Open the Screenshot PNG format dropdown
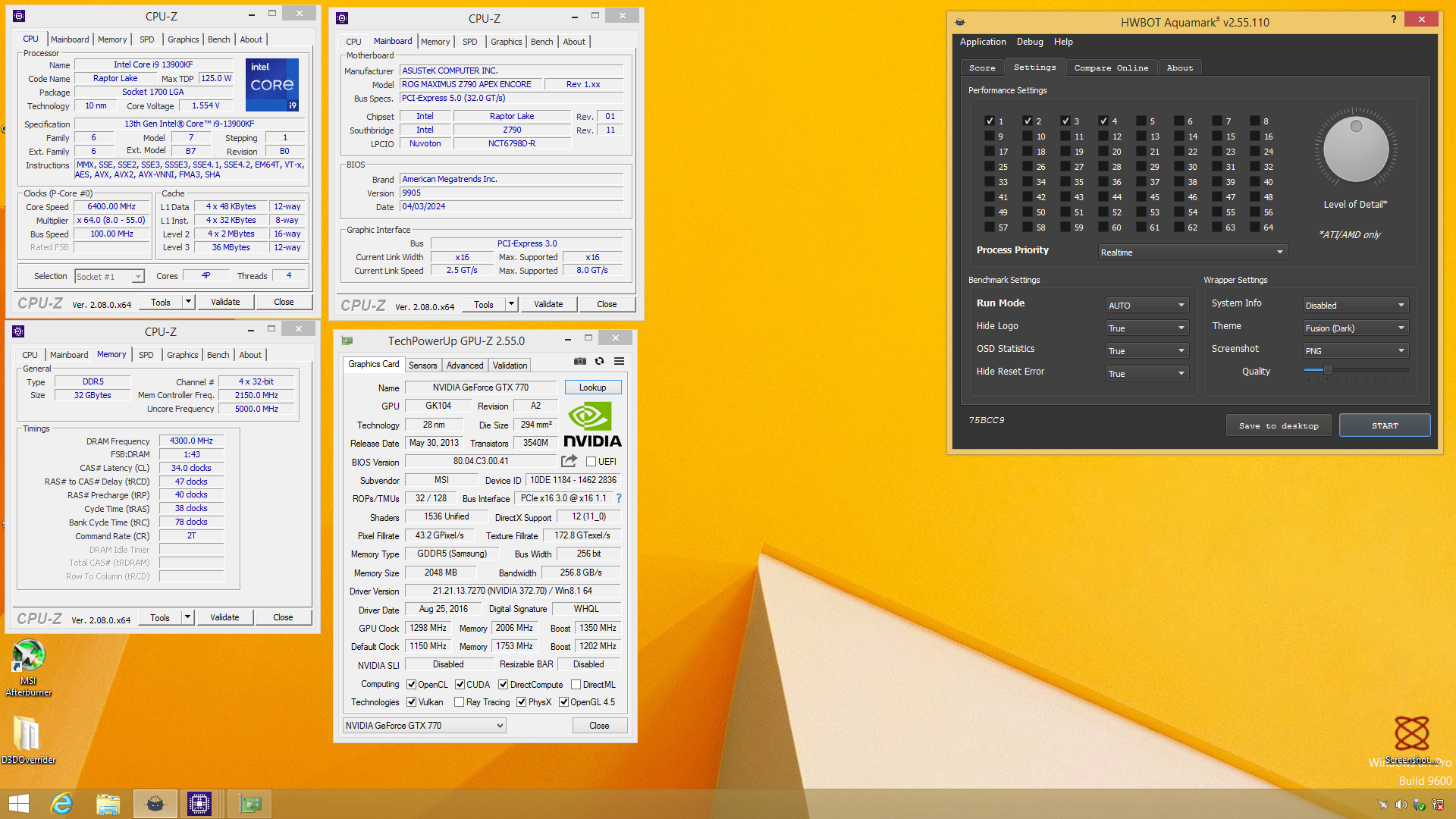The width and height of the screenshot is (1456, 819). click(x=1355, y=350)
